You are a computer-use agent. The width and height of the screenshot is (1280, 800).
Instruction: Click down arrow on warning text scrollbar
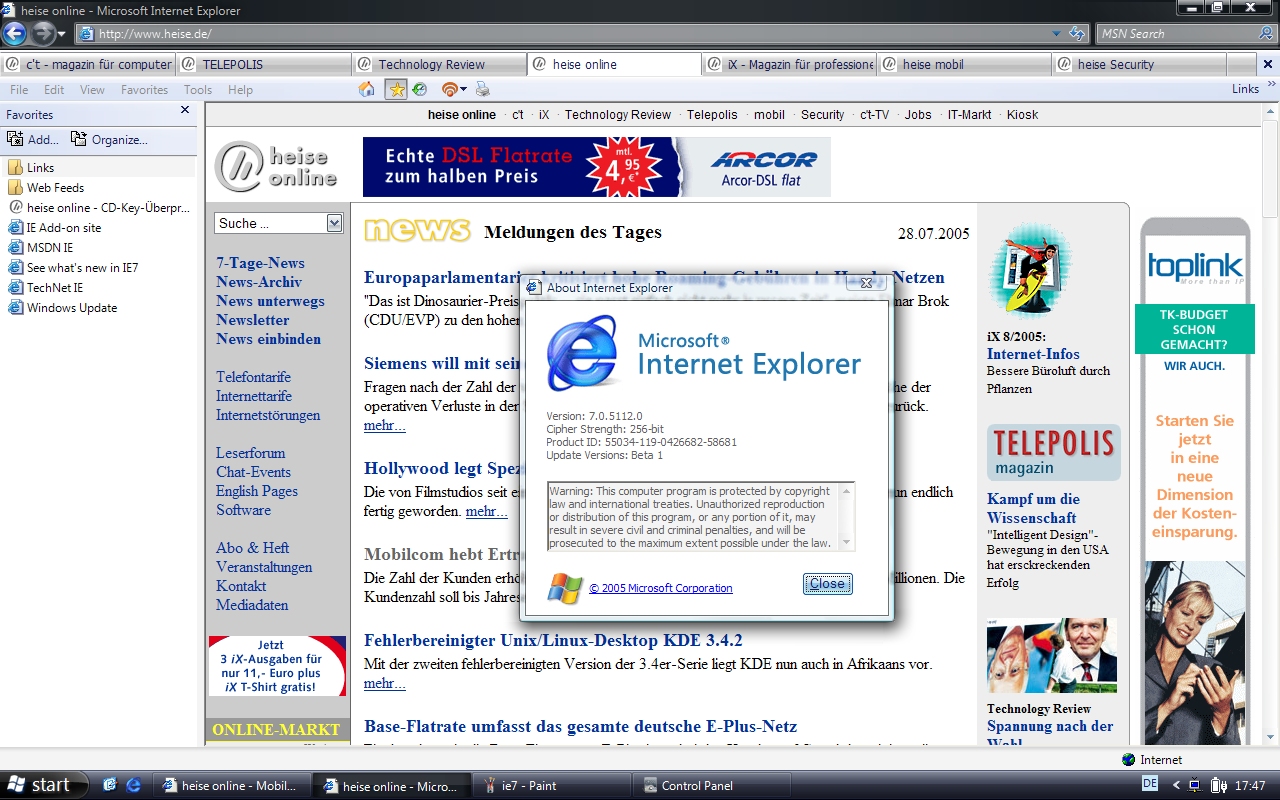847,543
